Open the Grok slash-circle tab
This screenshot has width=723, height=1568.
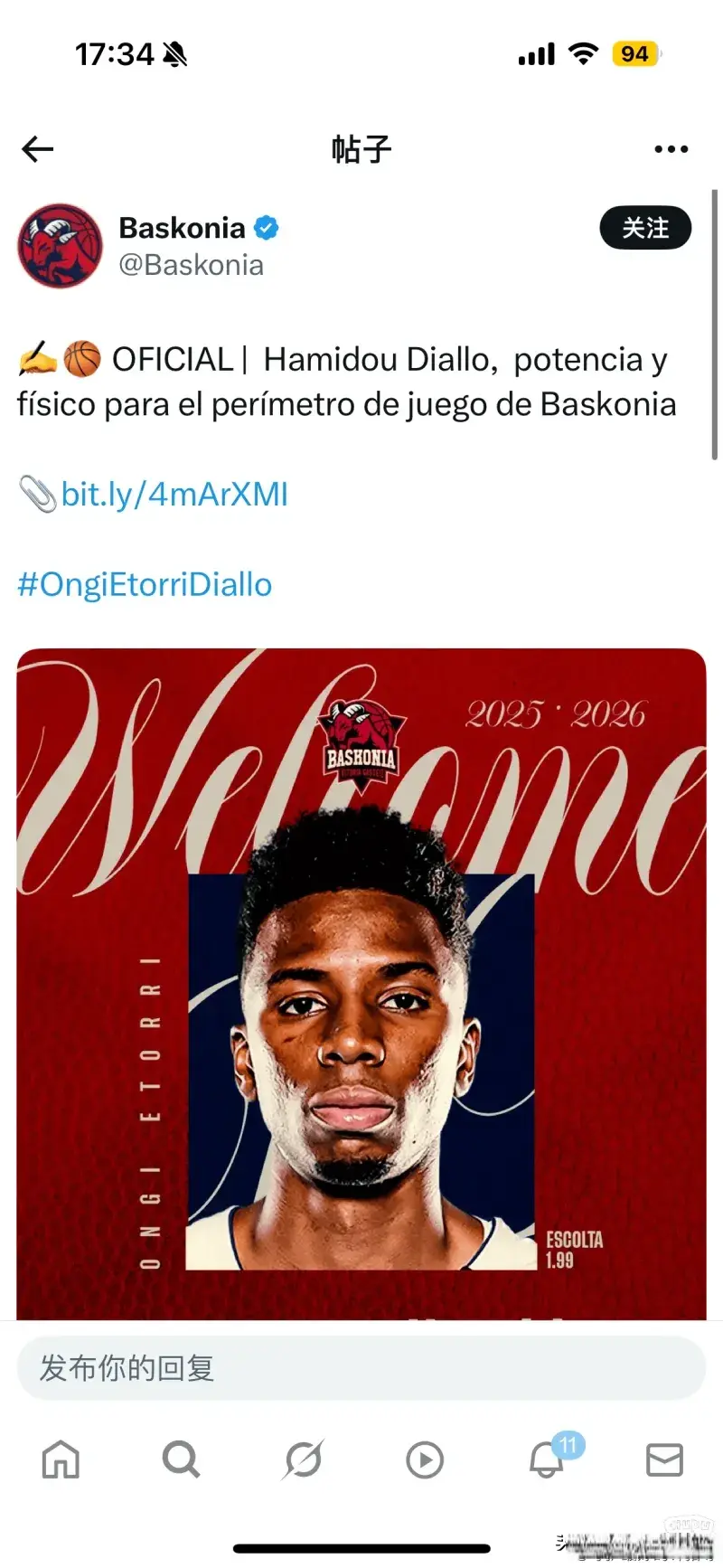click(x=303, y=1459)
